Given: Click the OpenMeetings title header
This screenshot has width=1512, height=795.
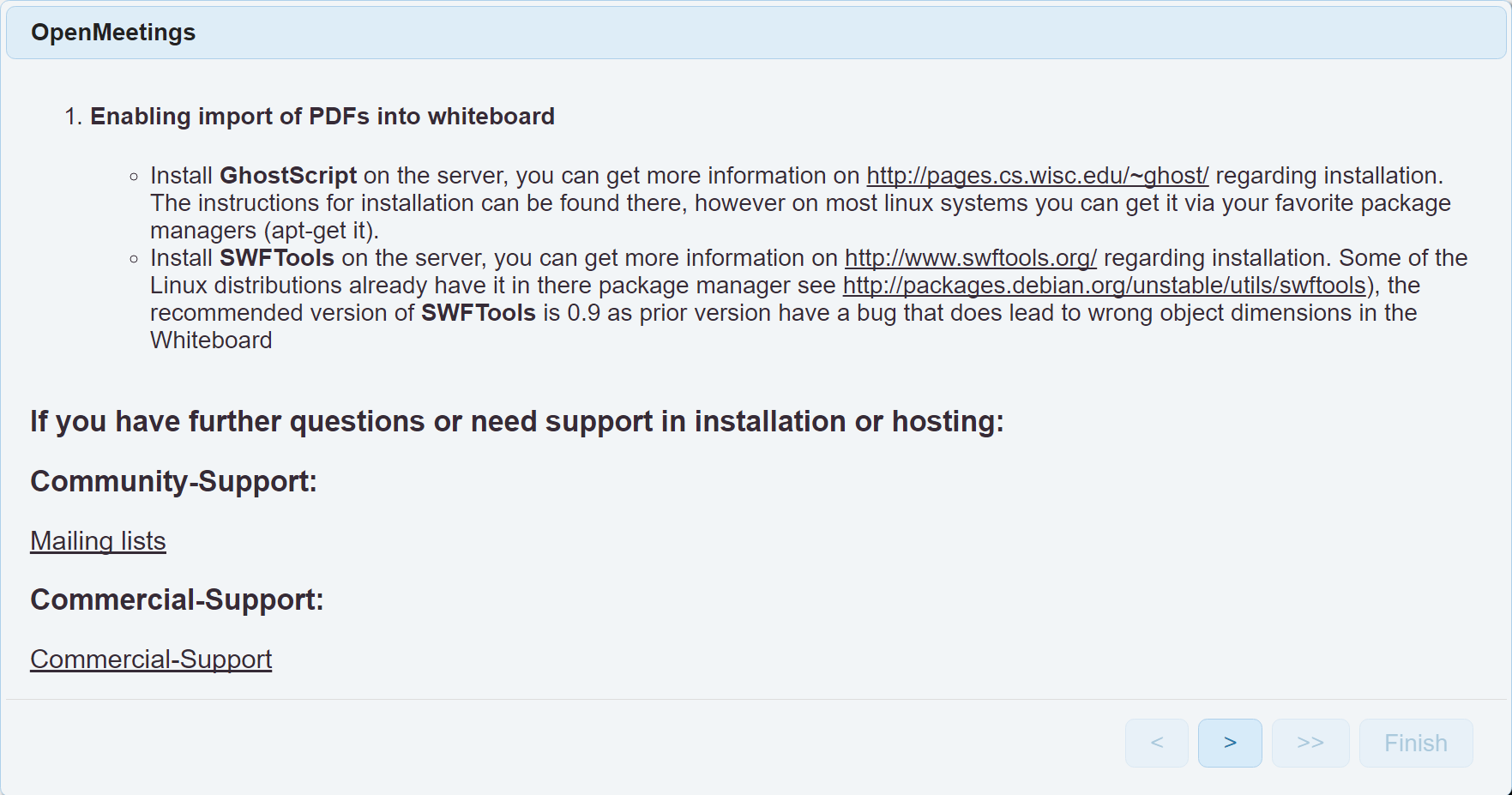Looking at the screenshot, I should [113, 33].
